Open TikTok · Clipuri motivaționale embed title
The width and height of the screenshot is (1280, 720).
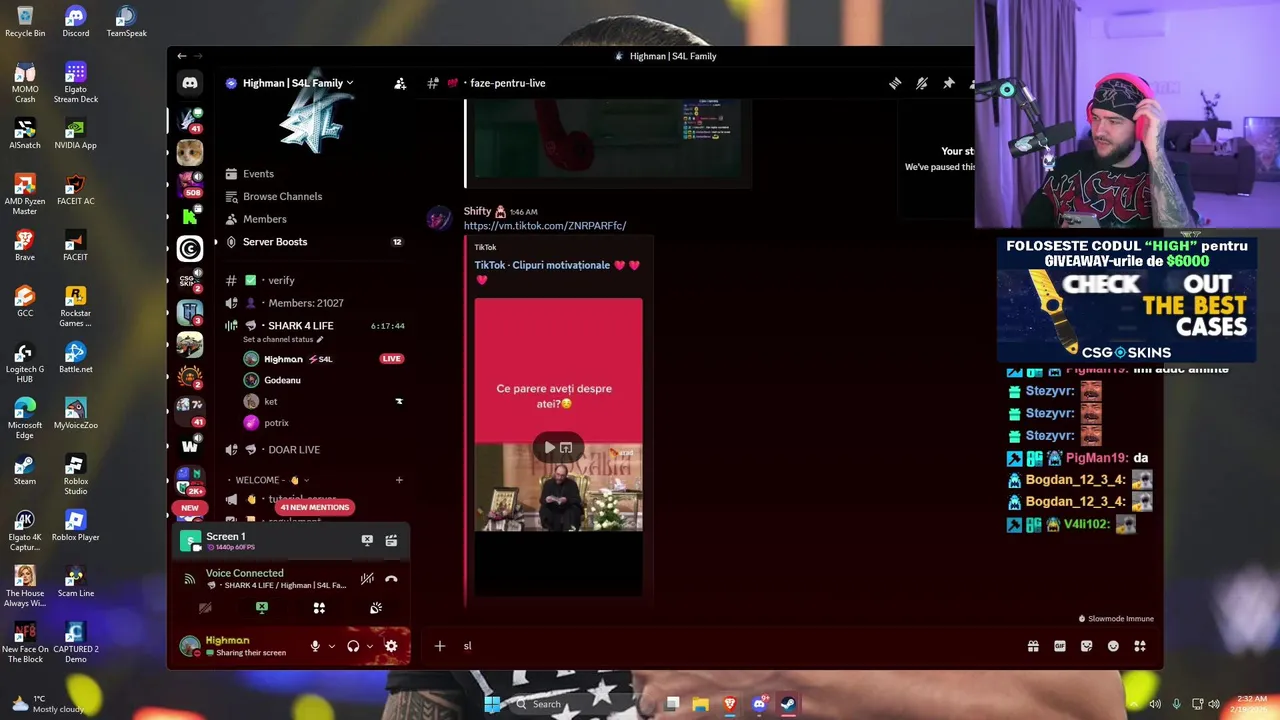coord(557,272)
